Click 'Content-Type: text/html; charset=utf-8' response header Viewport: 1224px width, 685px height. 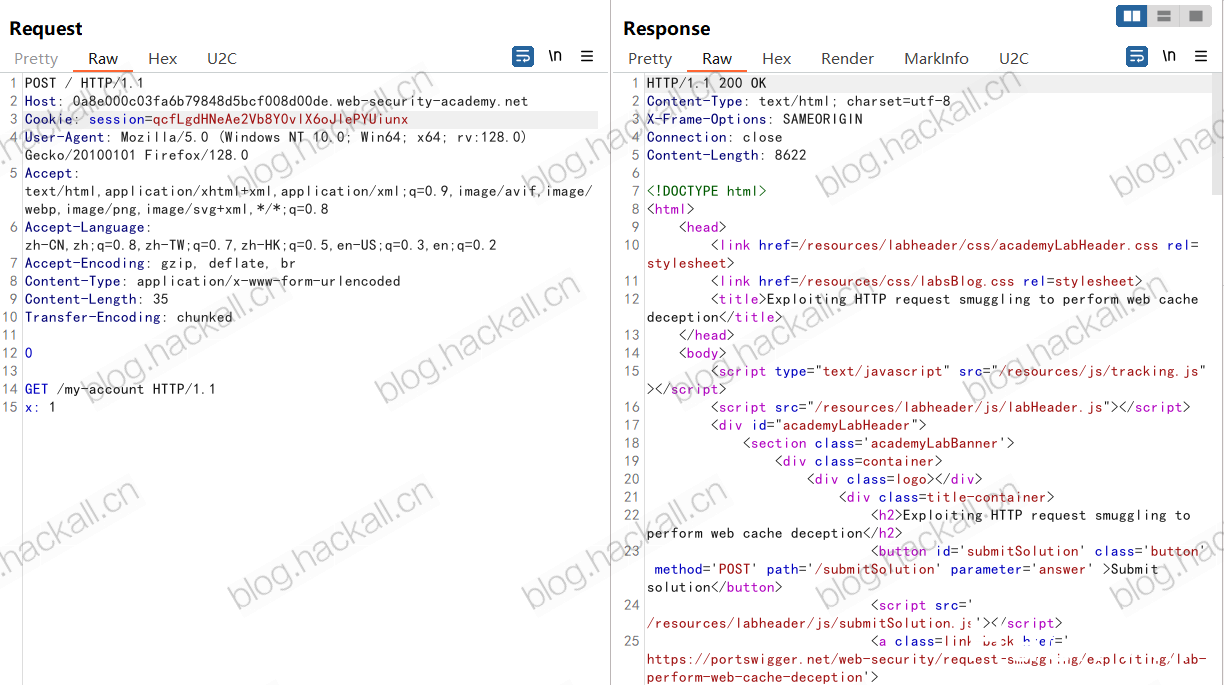[x=799, y=101]
